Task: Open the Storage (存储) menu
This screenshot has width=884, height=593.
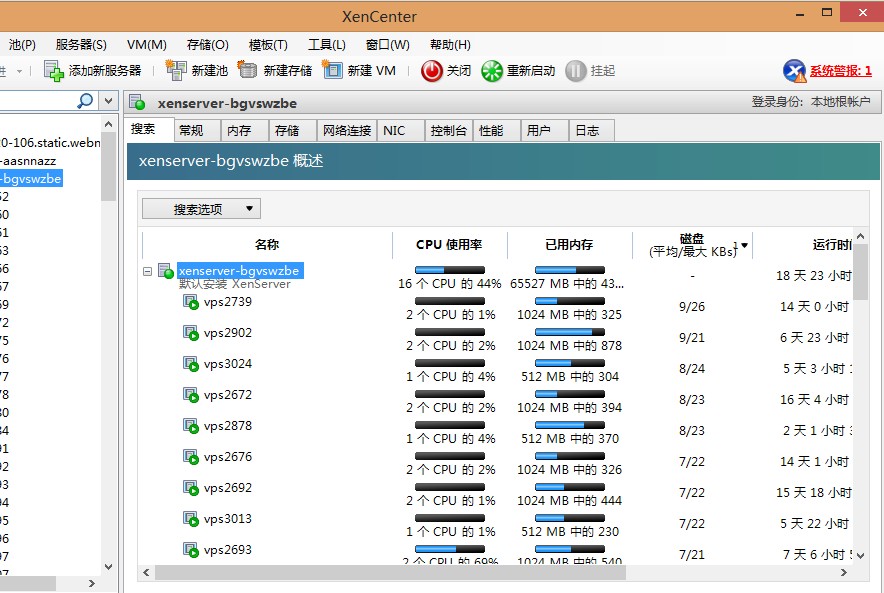Action: 207,45
